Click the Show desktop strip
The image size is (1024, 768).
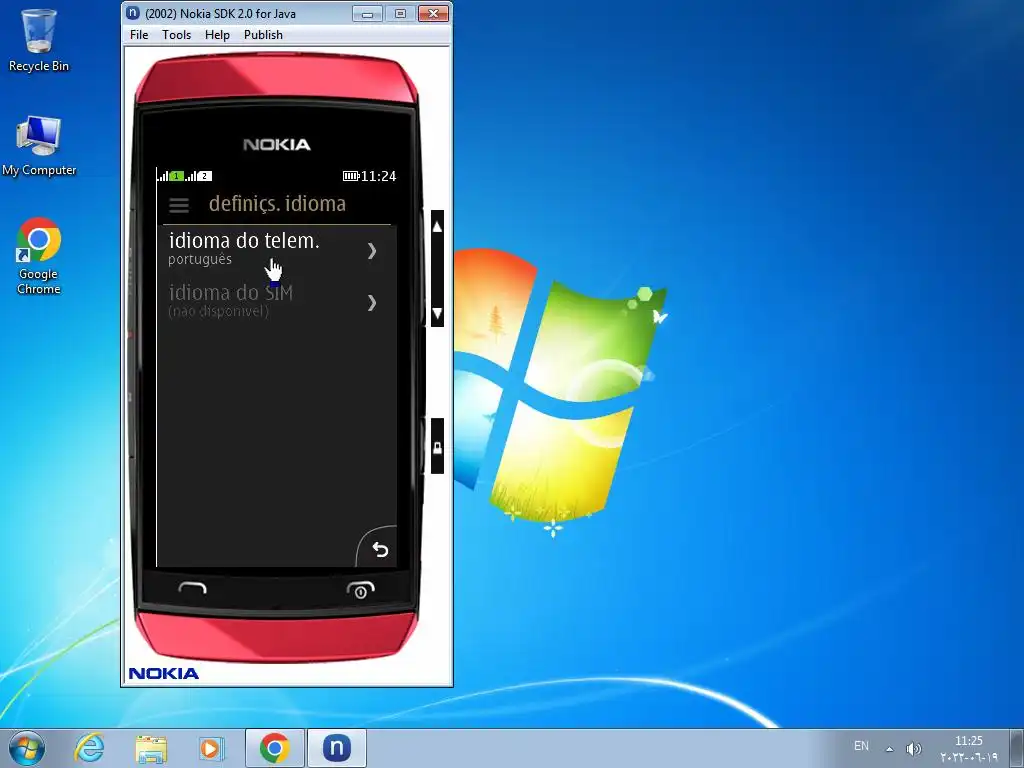[1017, 748]
